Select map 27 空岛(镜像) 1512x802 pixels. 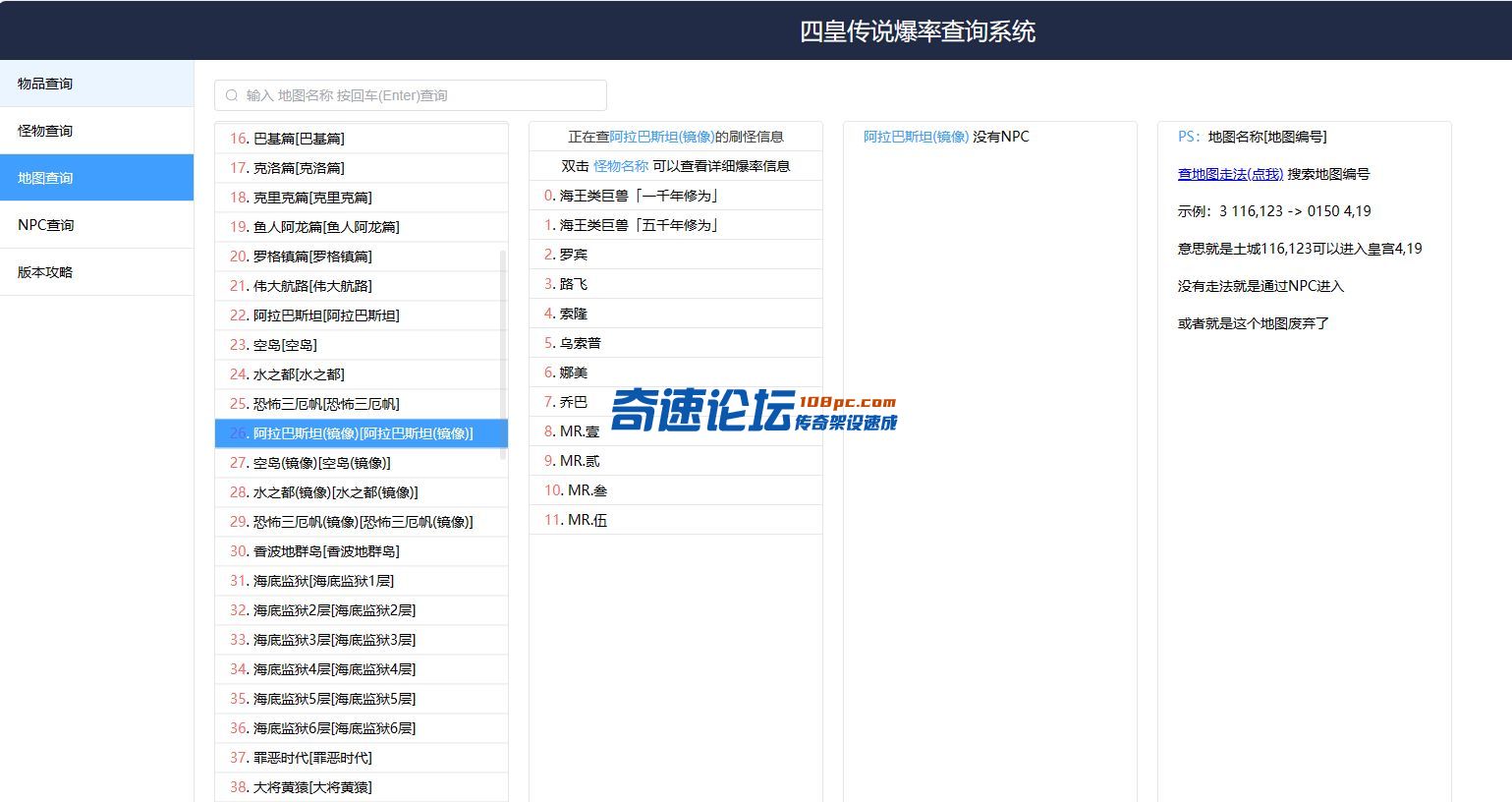(x=362, y=463)
